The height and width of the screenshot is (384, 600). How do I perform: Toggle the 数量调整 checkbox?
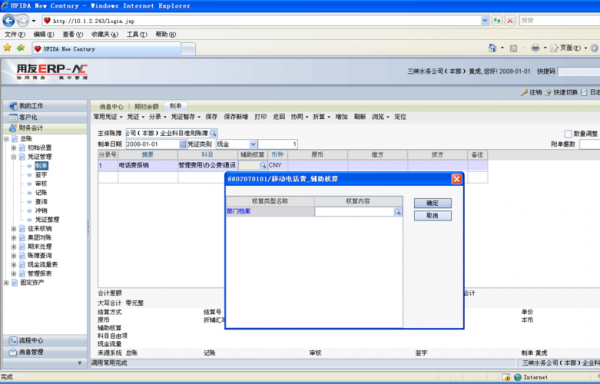click(x=568, y=134)
